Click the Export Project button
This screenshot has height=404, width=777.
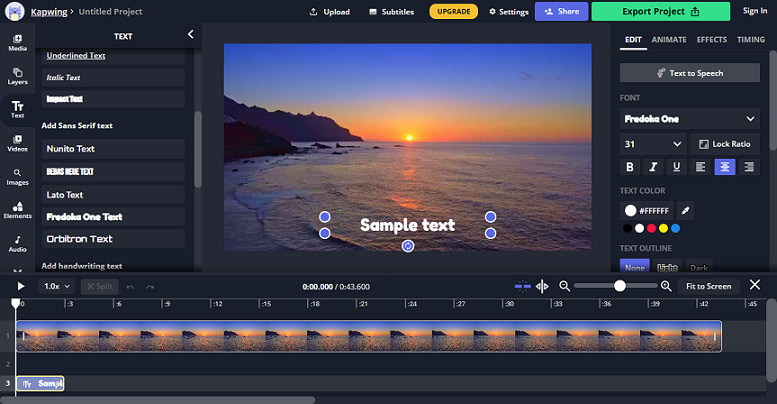[661, 11]
